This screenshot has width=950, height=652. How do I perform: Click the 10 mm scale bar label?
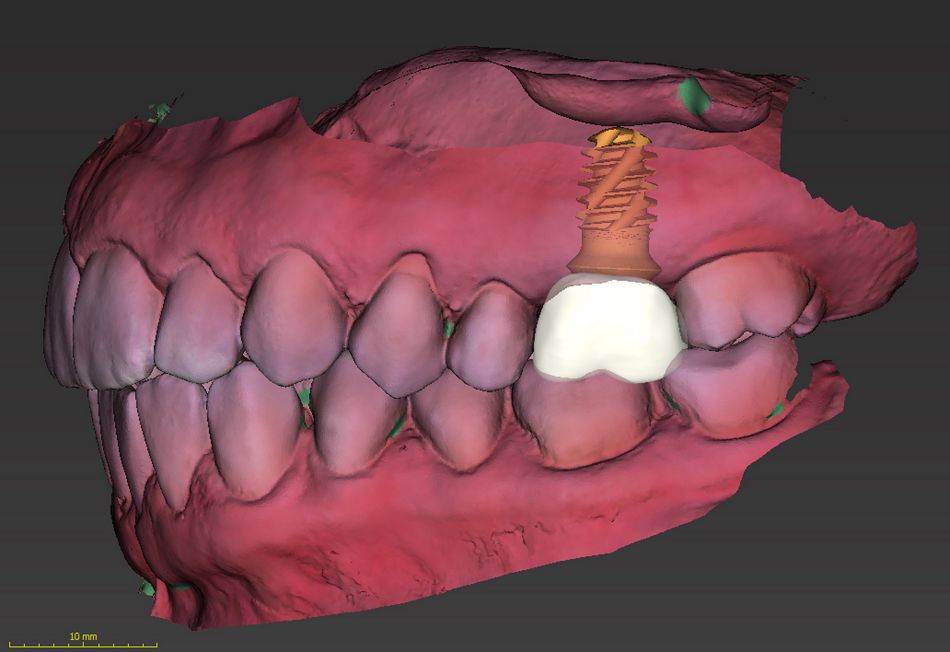coord(84,637)
